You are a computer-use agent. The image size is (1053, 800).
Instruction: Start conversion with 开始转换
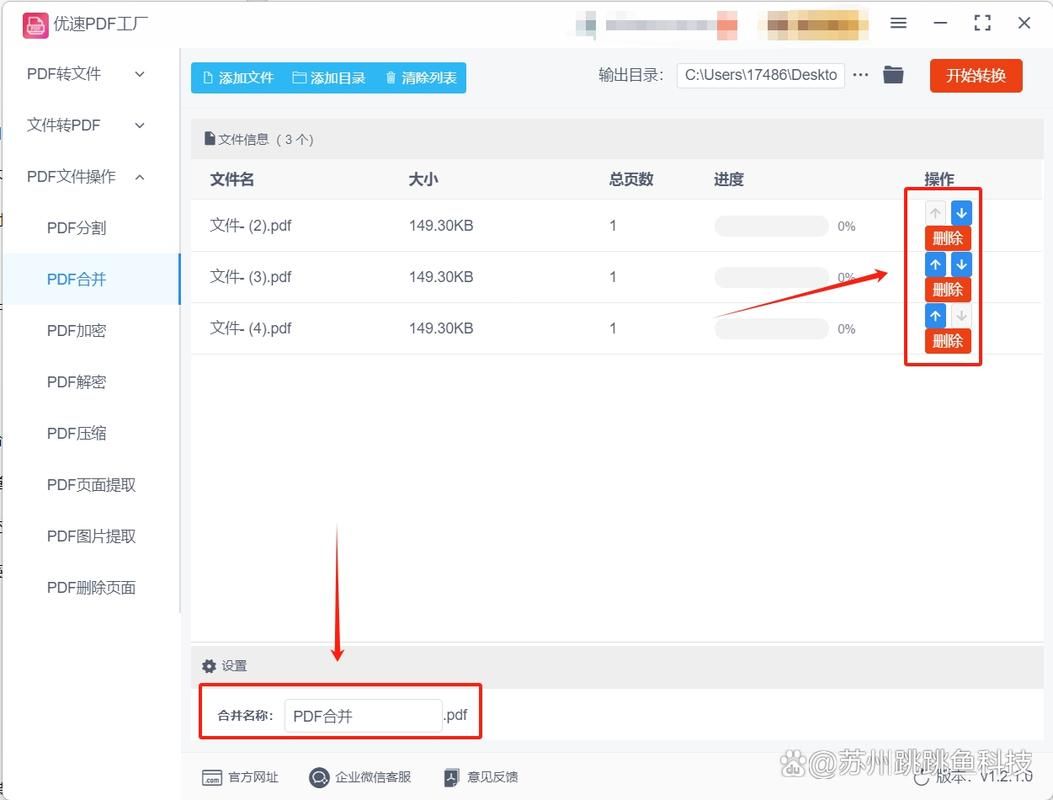tap(976, 75)
